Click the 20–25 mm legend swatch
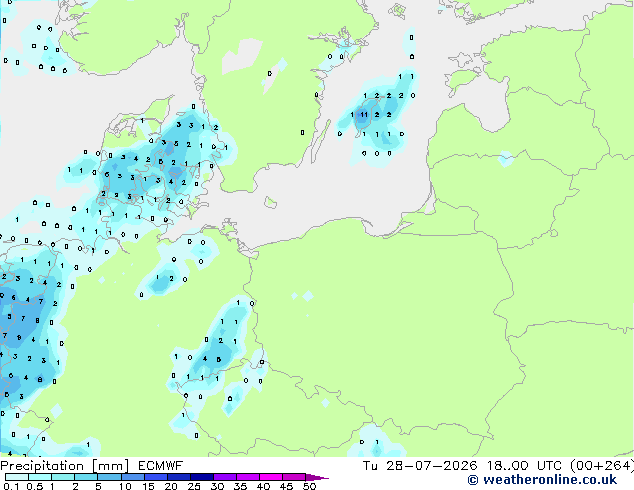 tap(179, 477)
